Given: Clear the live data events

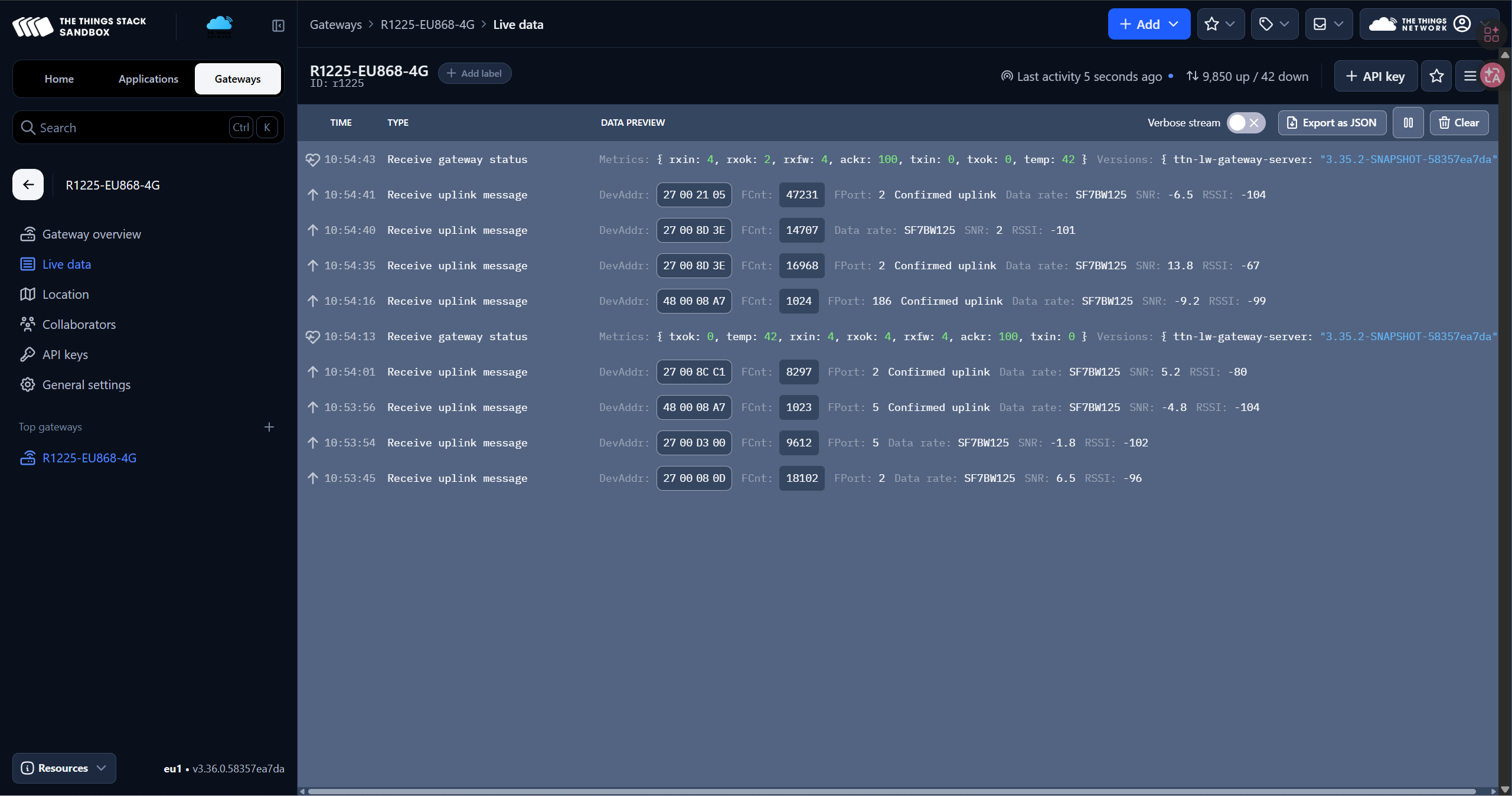Looking at the screenshot, I should (1459, 123).
